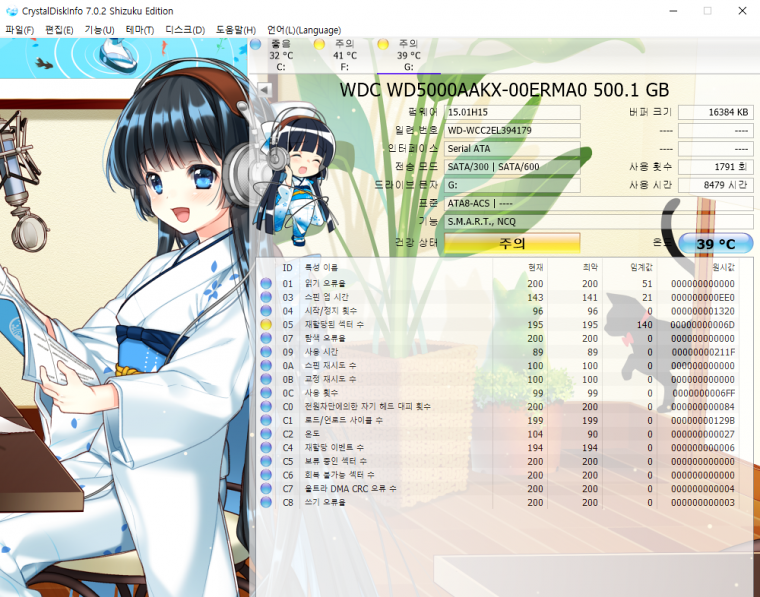This screenshot has height=597, width=760.
Task: Select the C: drive tab
Action: pos(281,56)
